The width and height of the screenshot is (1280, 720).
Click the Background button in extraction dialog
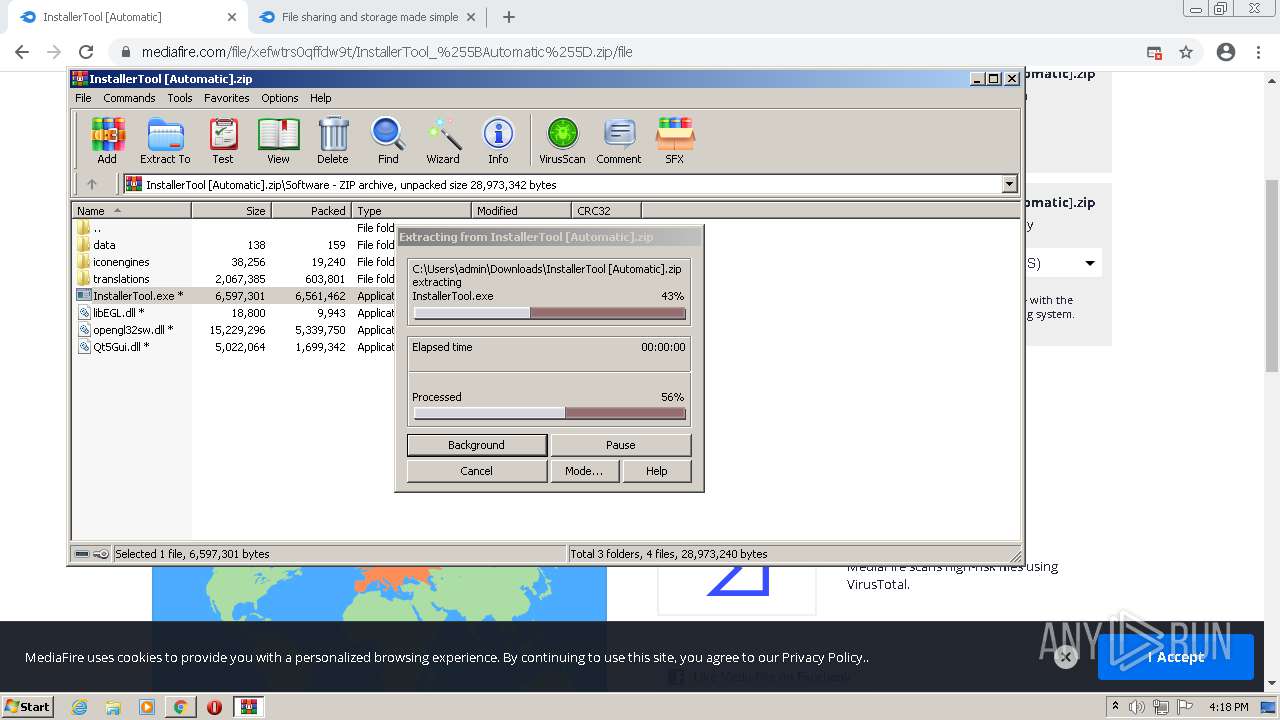[477, 445]
